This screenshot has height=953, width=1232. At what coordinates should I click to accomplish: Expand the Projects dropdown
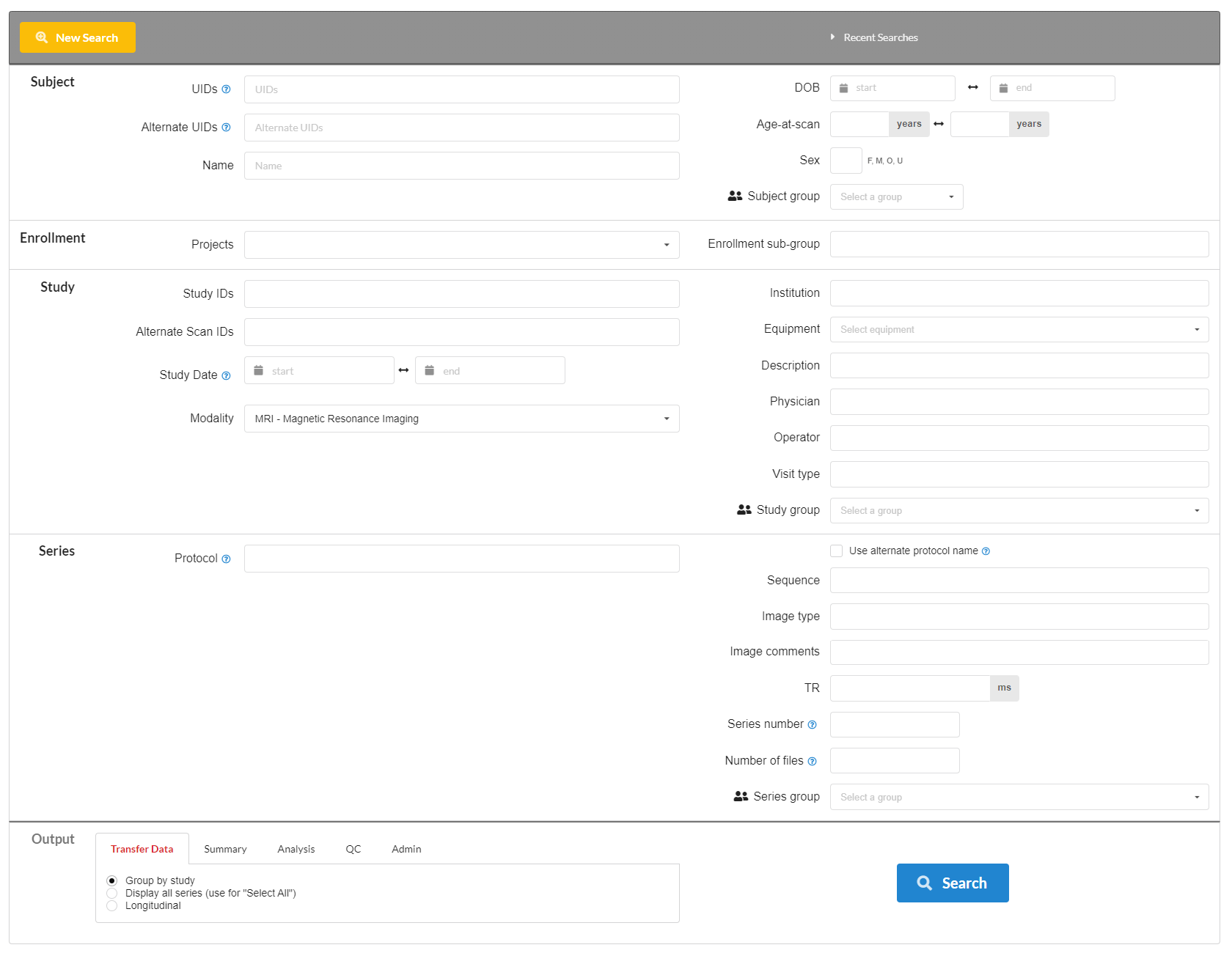[461, 245]
